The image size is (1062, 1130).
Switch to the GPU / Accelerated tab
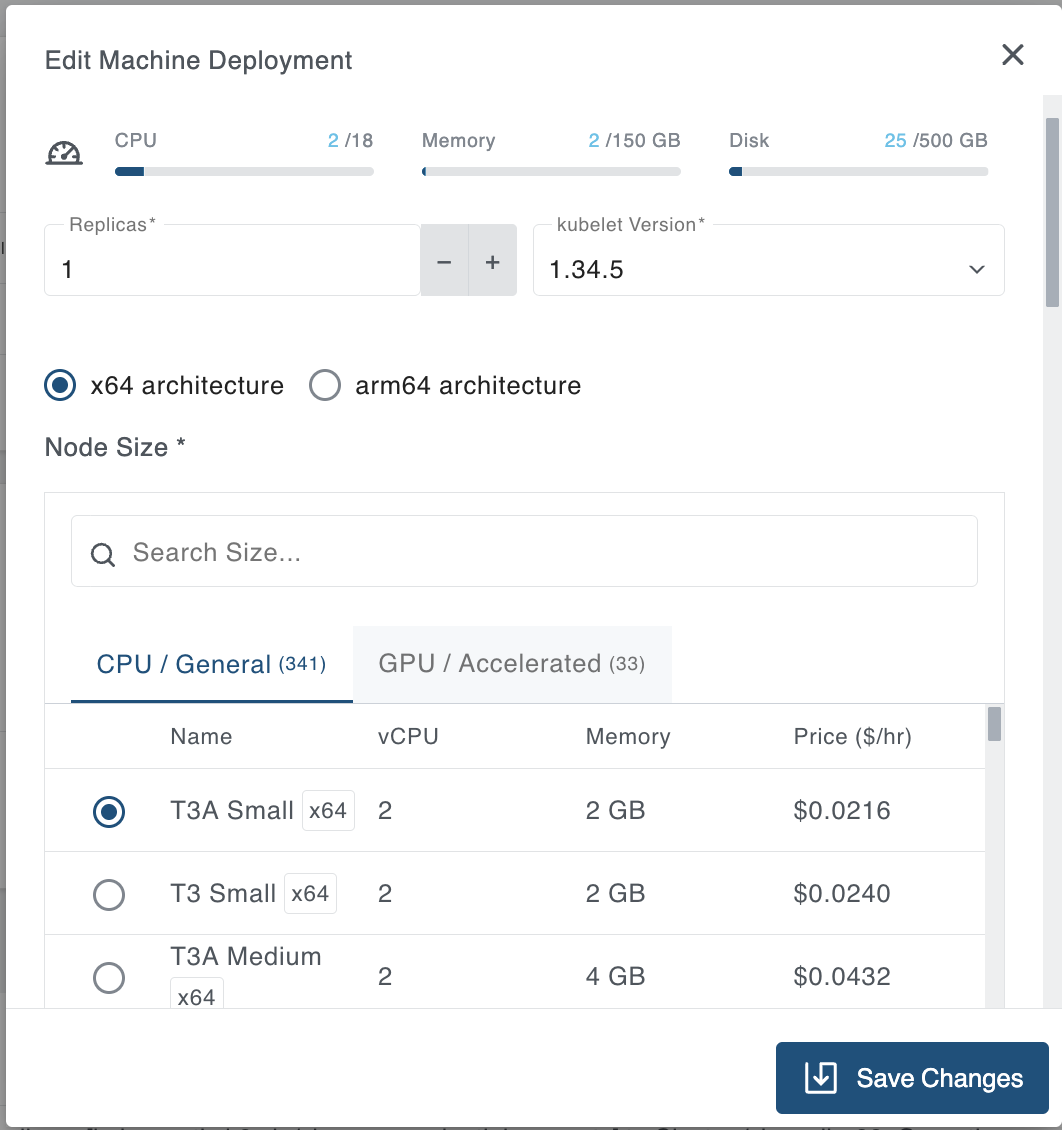tap(512, 663)
